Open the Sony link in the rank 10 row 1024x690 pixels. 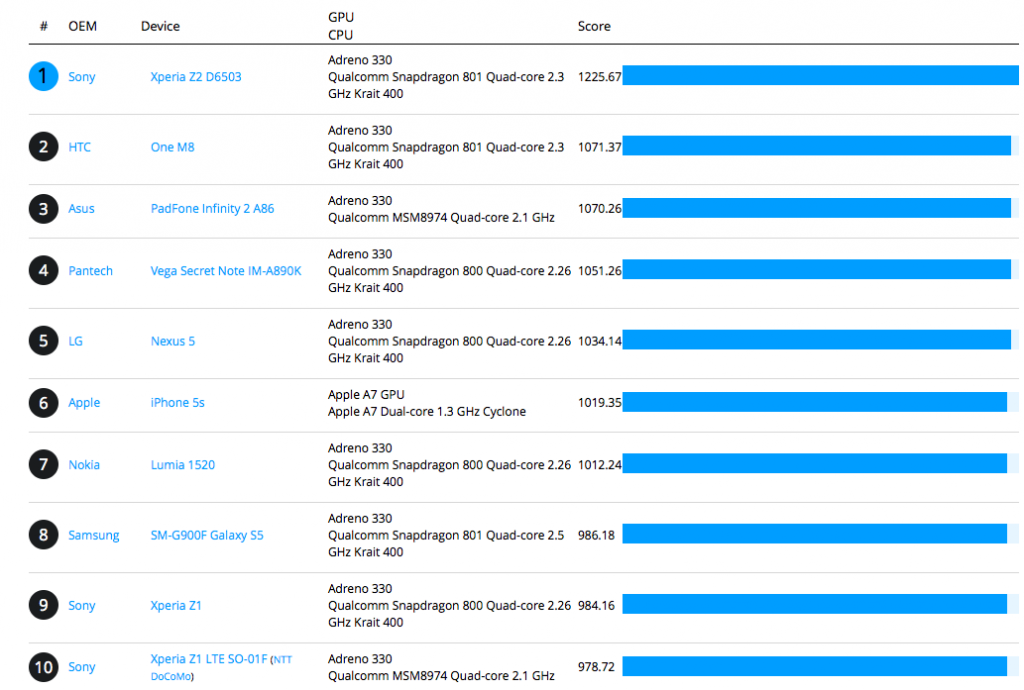click(82, 667)
